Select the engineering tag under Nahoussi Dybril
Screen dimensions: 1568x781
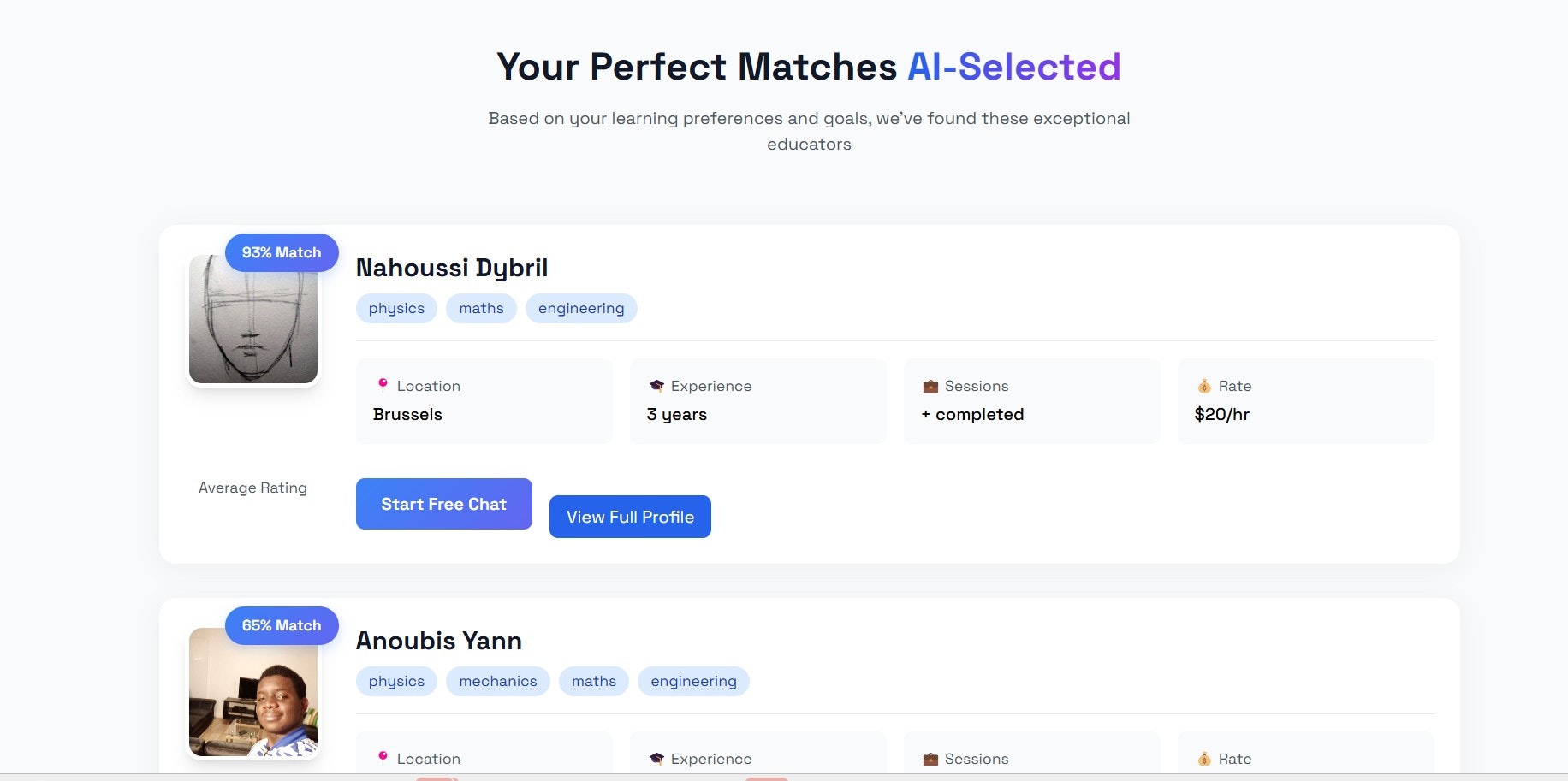581,308
